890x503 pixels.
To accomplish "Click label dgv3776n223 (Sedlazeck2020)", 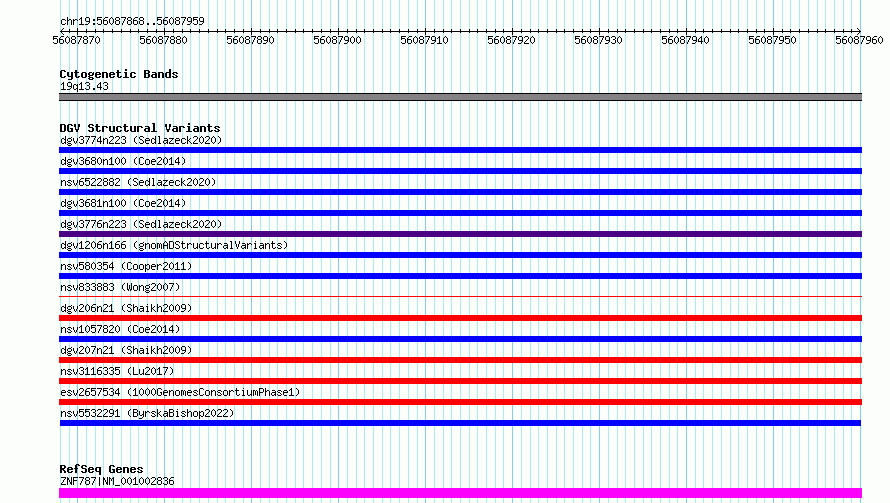I will pos(141,224).
